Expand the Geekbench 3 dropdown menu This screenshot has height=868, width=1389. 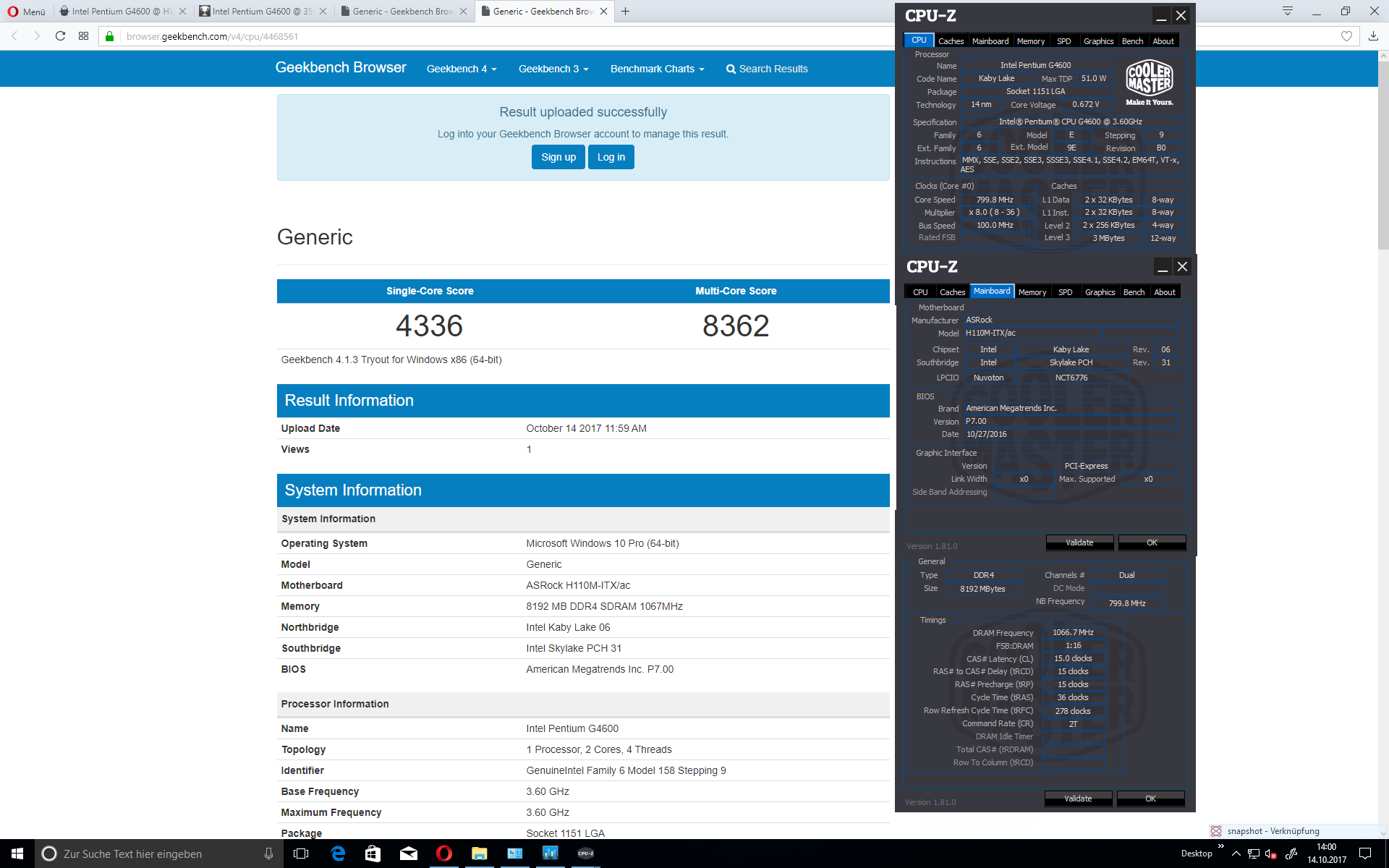pos(553,69)
